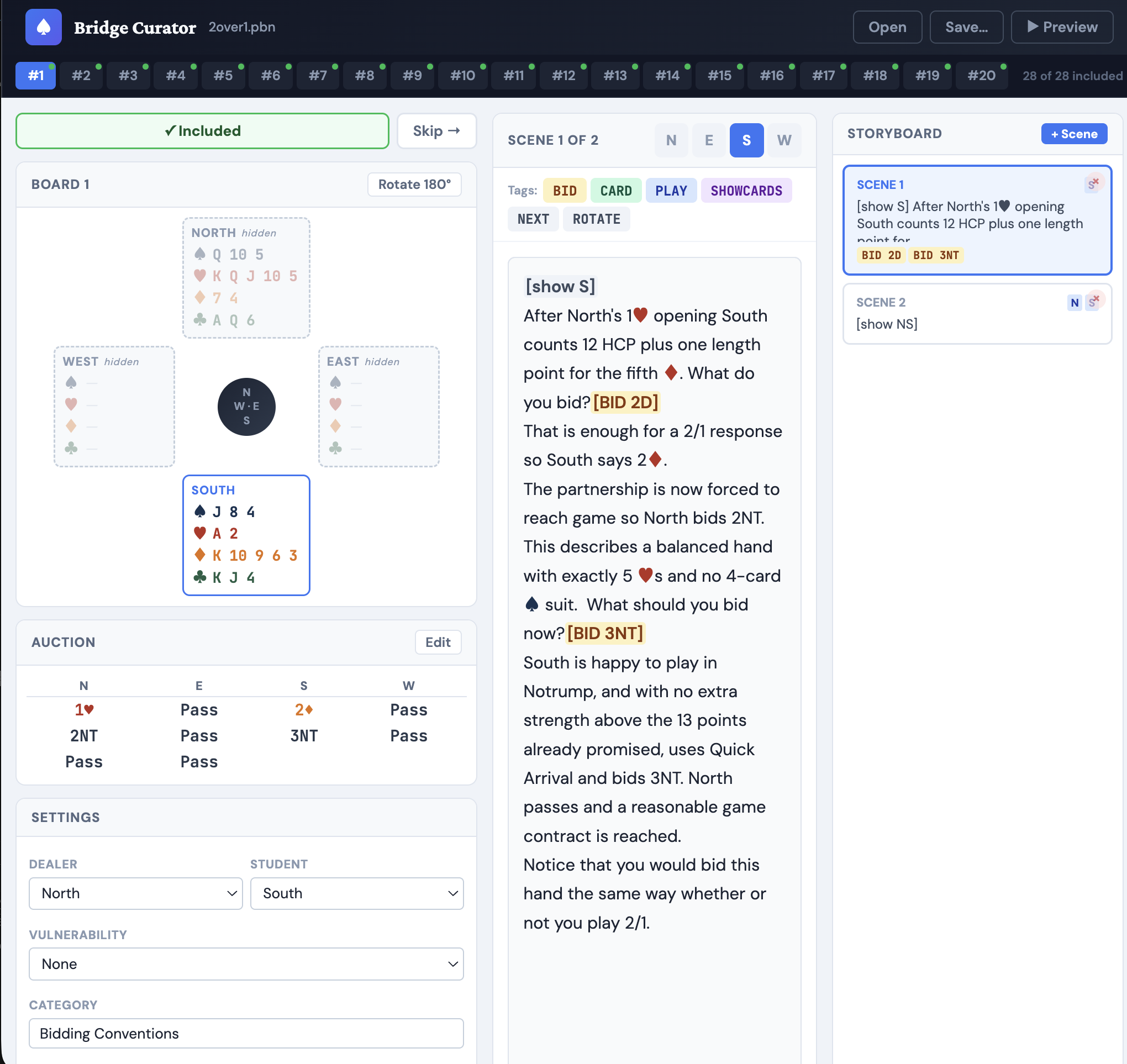Open the Dealer dropdown
The height and width of the screenshot is (1064, 1127).
click(135, 893)
